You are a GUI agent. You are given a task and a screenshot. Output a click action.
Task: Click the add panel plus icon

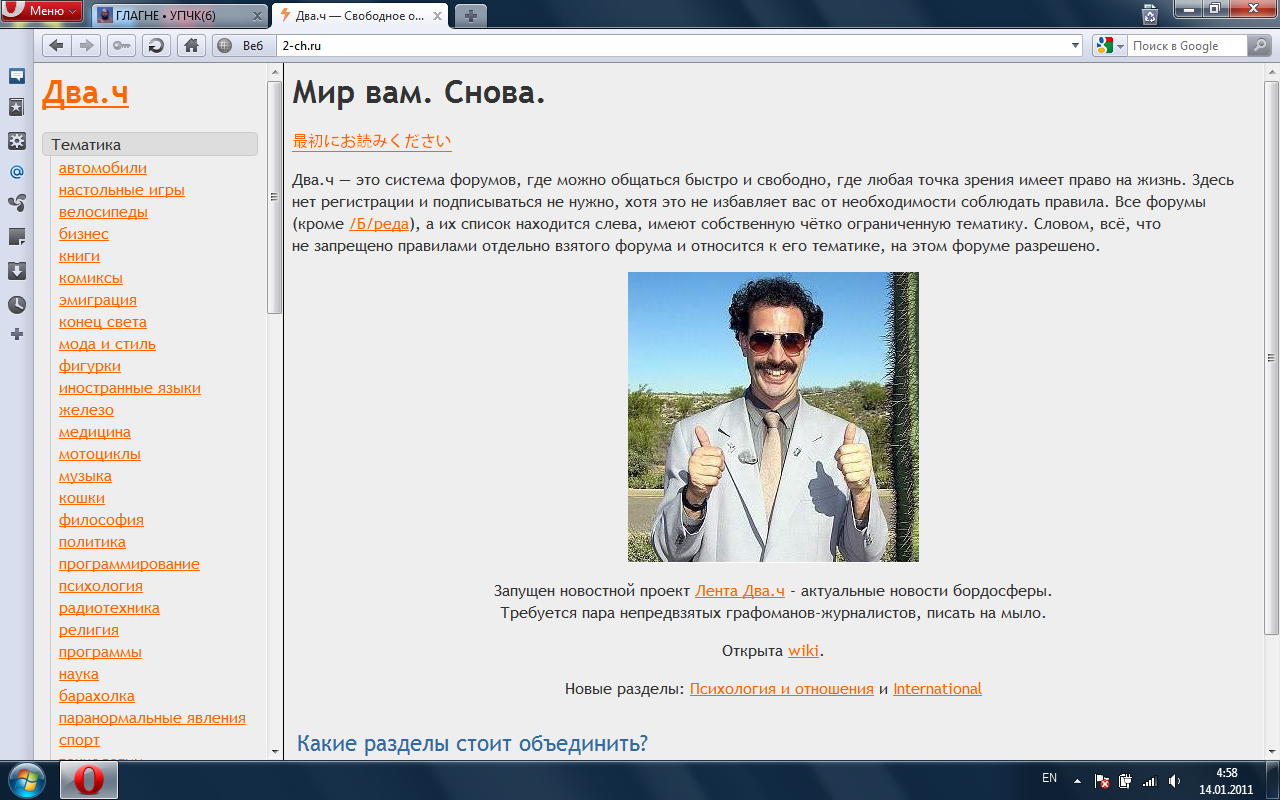[x=16, y=334]
